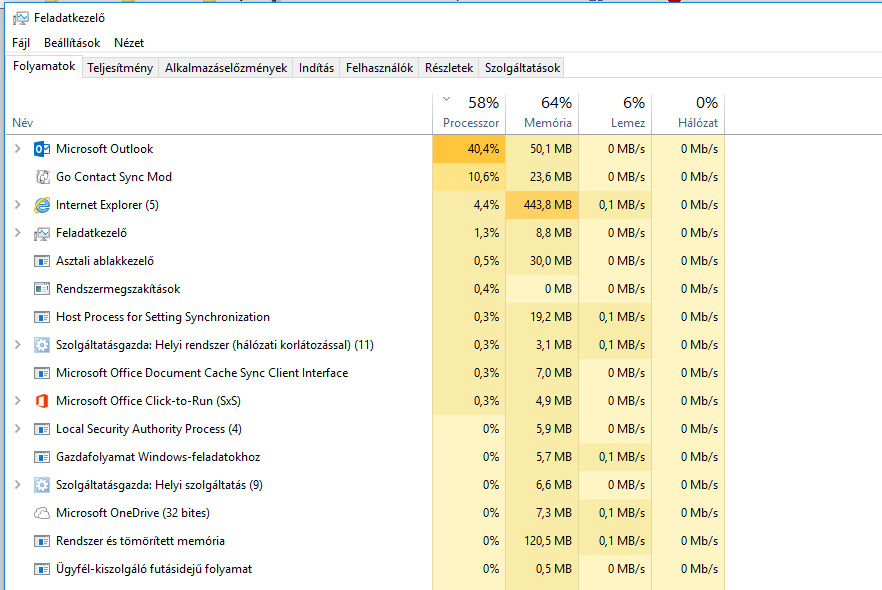
Task: Click the Go Contact Sync Mod icon
Action: point(42,177)
